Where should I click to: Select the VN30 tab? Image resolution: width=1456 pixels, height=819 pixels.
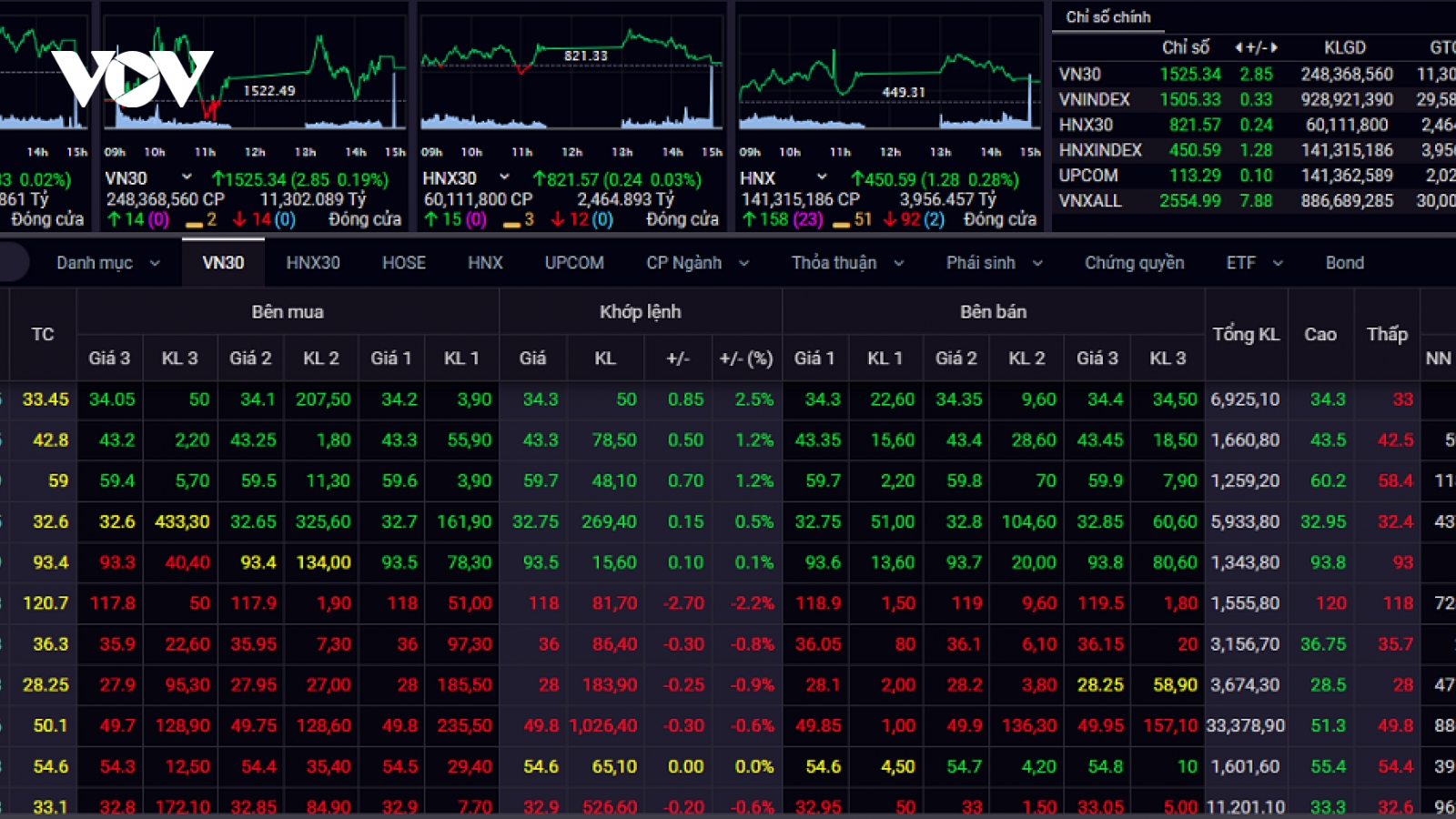(x=223, y=263)
